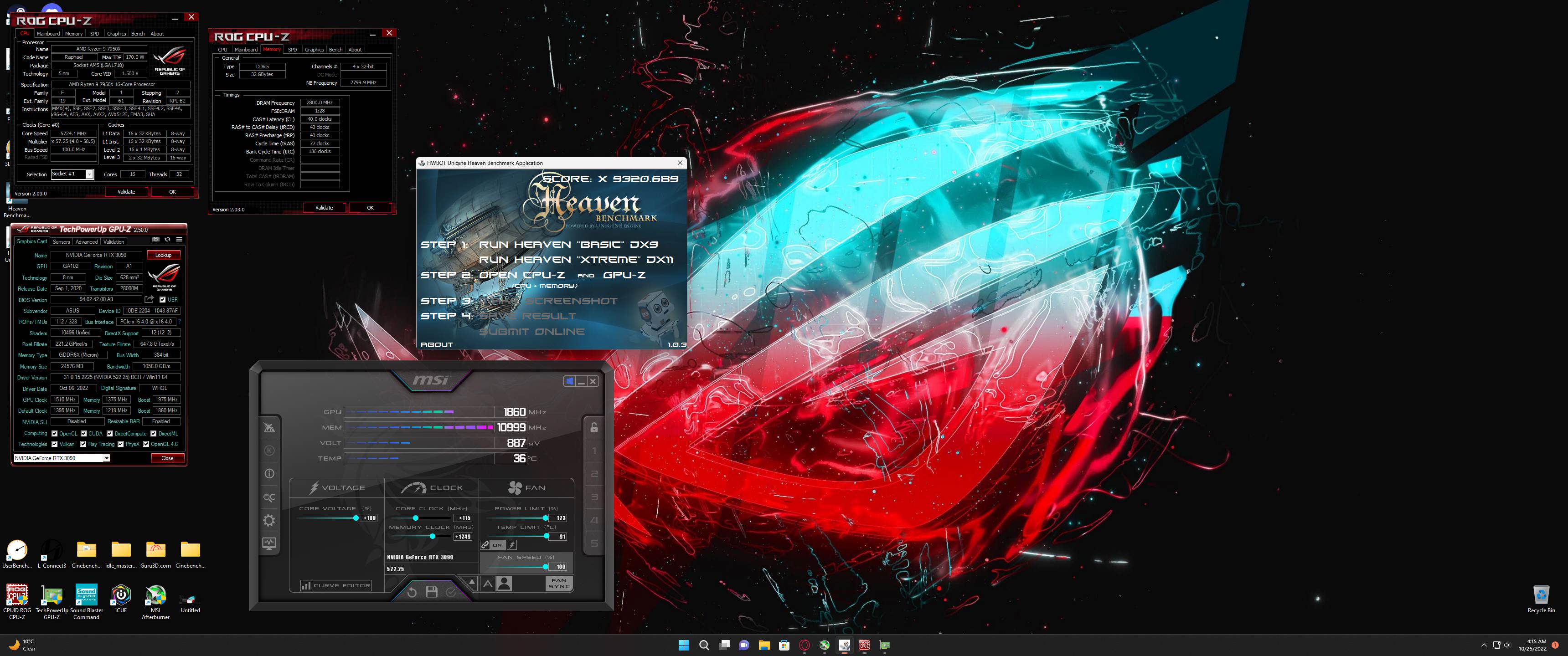Click Run Heaven 'Xtreme' DX11 option

pyautogui.click(x=576, y=260)
